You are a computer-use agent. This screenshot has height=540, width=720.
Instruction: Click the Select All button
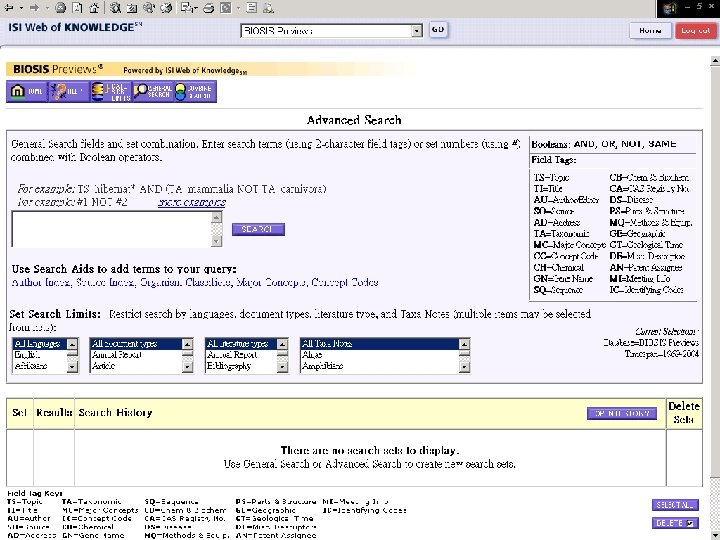point(675,505)
